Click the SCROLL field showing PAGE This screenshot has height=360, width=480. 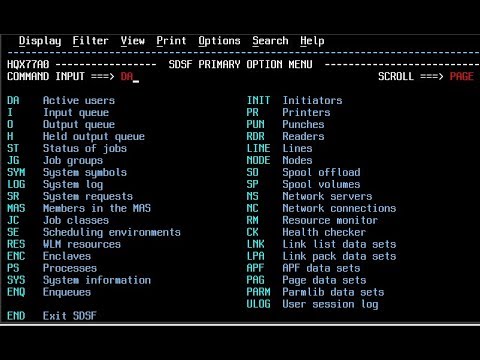pyautogui.click(x=461, y=77)
